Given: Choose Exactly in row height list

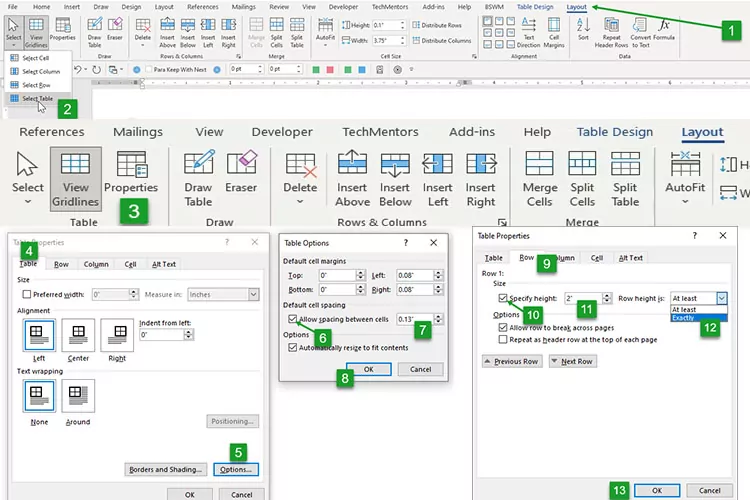Looking at the screenshot, I should [x=699, y=318].
